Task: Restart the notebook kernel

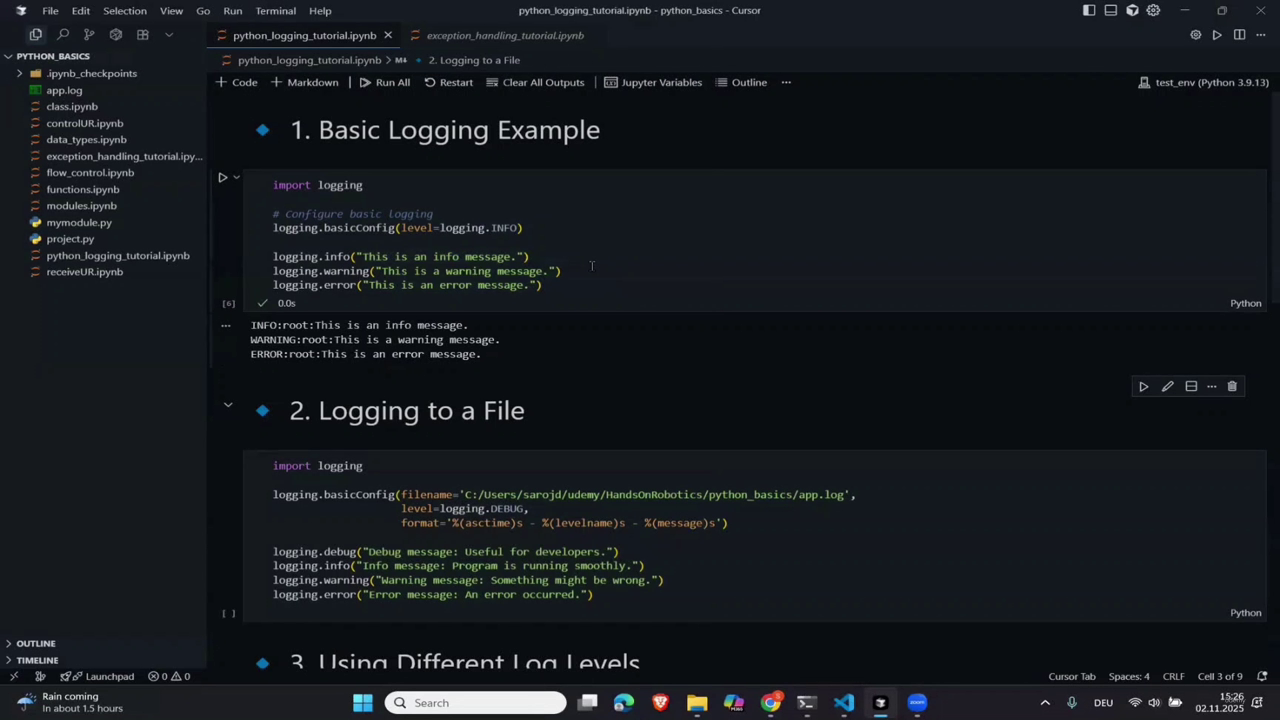Action: tap(448, 83)
